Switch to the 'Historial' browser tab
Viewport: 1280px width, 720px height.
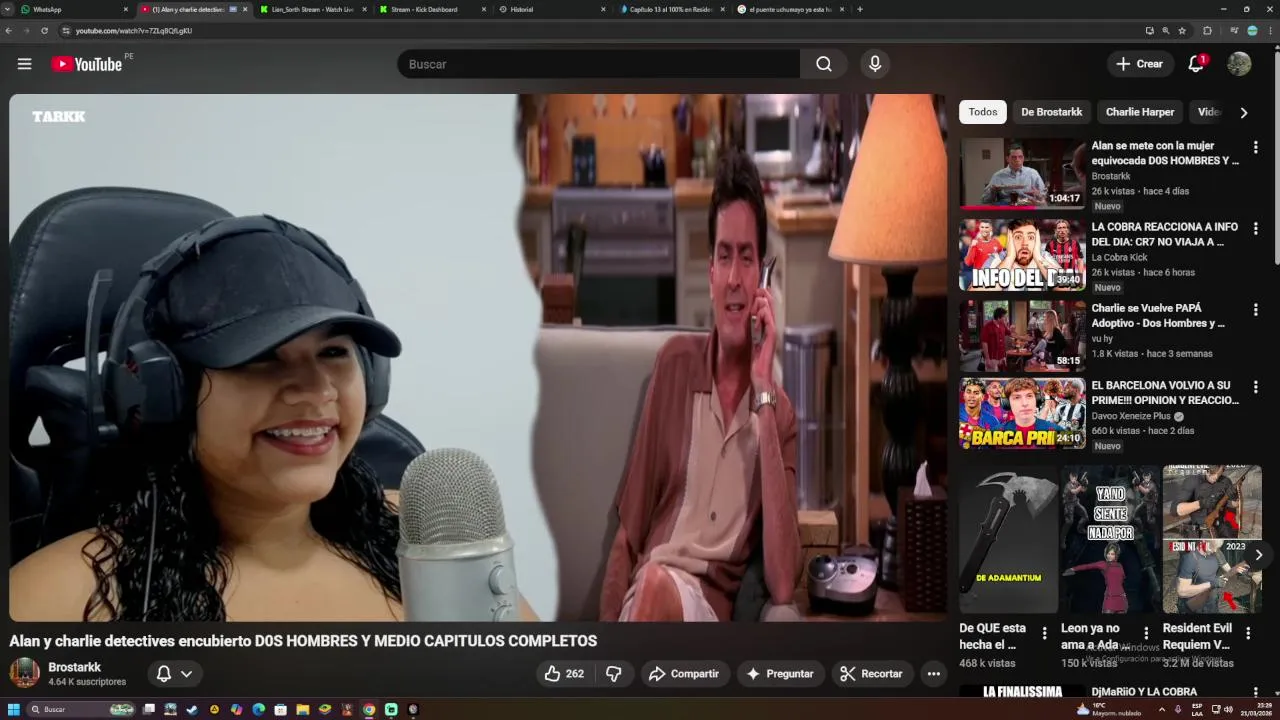550,9
